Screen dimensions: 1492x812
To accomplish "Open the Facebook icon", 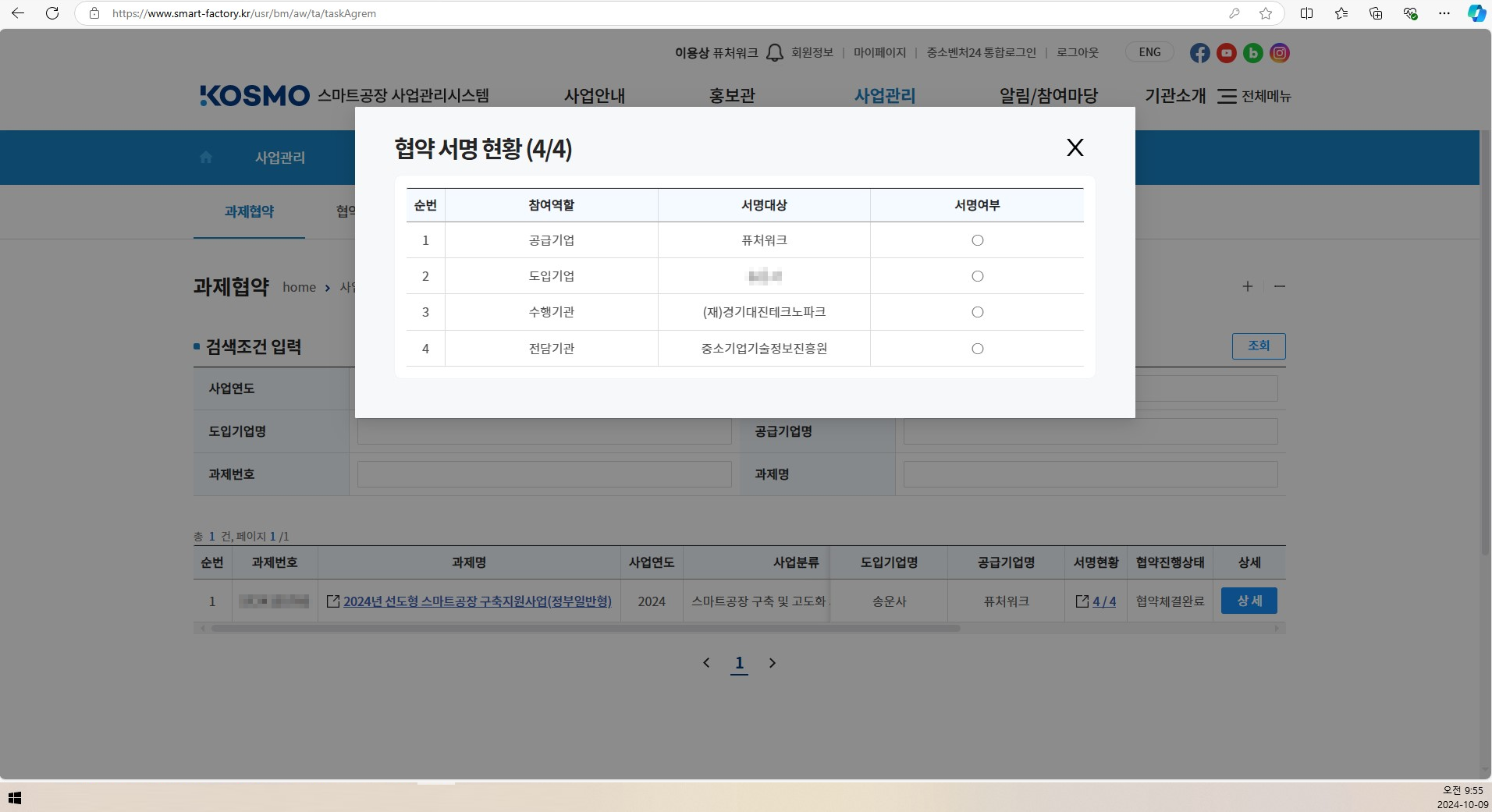I will (1199, 52).
